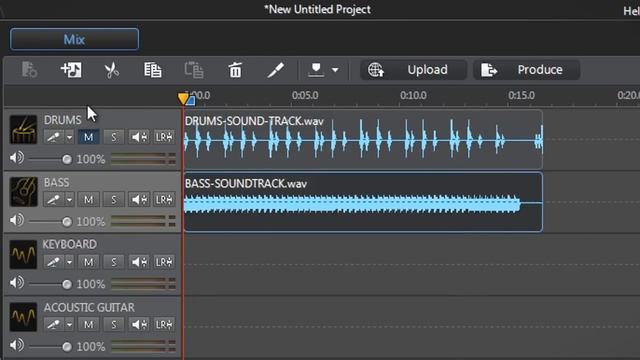The image size is (640, 360).
Task: Solo the KEYBOARD track
Action: click(113, 262)
